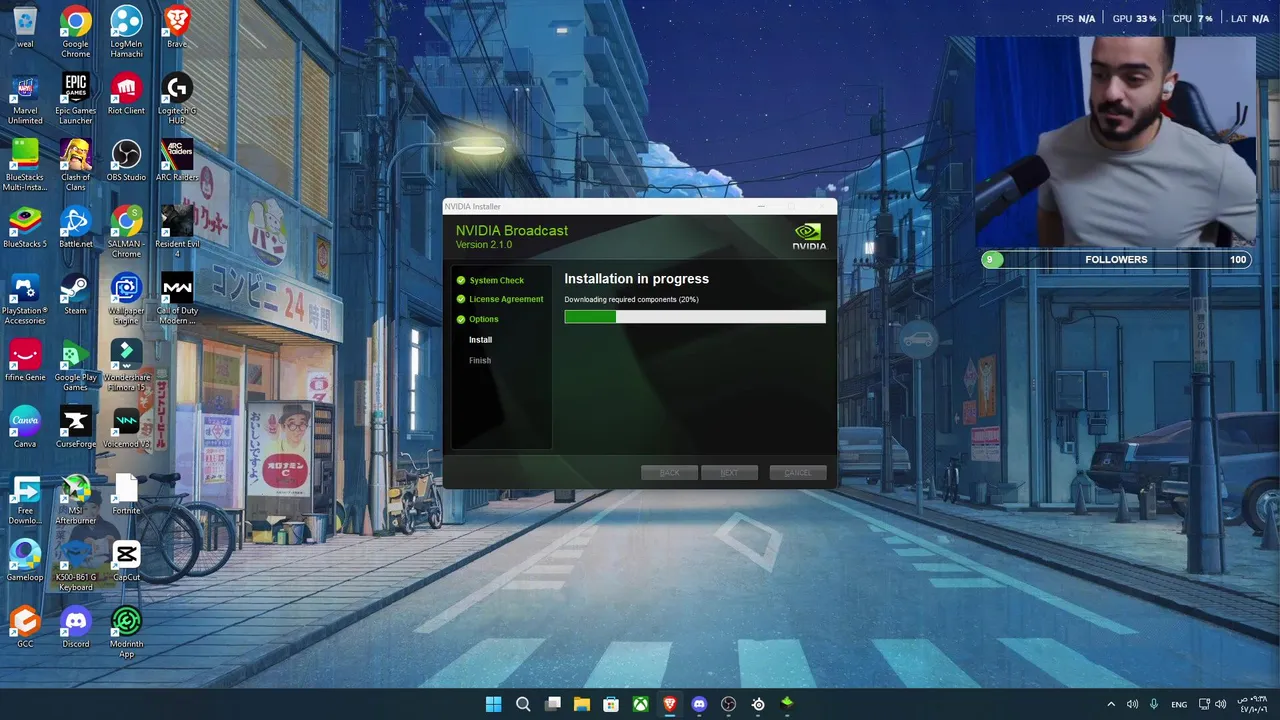
Task: Open the Xbox app from the taskbar
Action: pyautogui.click(x=640, y=704)
